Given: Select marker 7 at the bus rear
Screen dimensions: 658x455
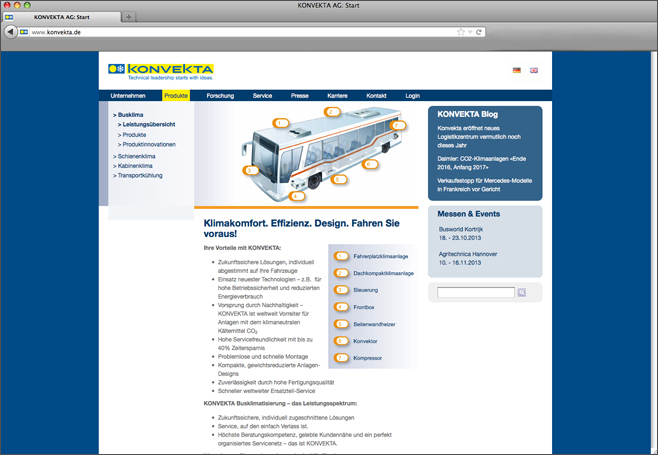Looking at the screenshot, I should tap(397, 125).
